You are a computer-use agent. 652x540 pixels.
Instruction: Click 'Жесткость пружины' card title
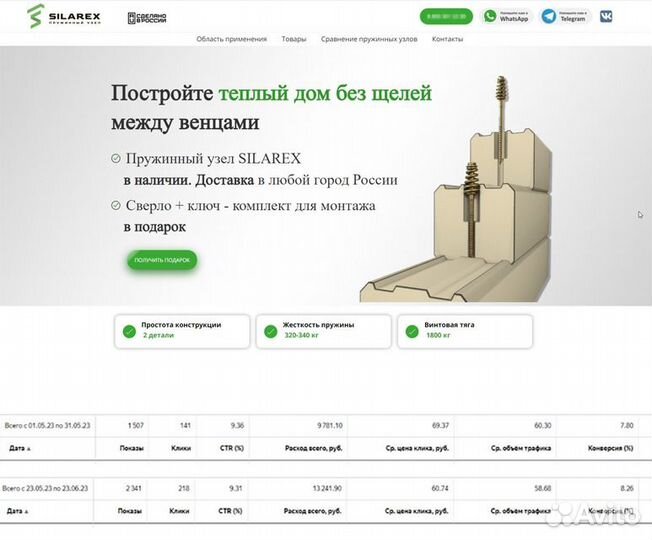(x=318, y=325)
